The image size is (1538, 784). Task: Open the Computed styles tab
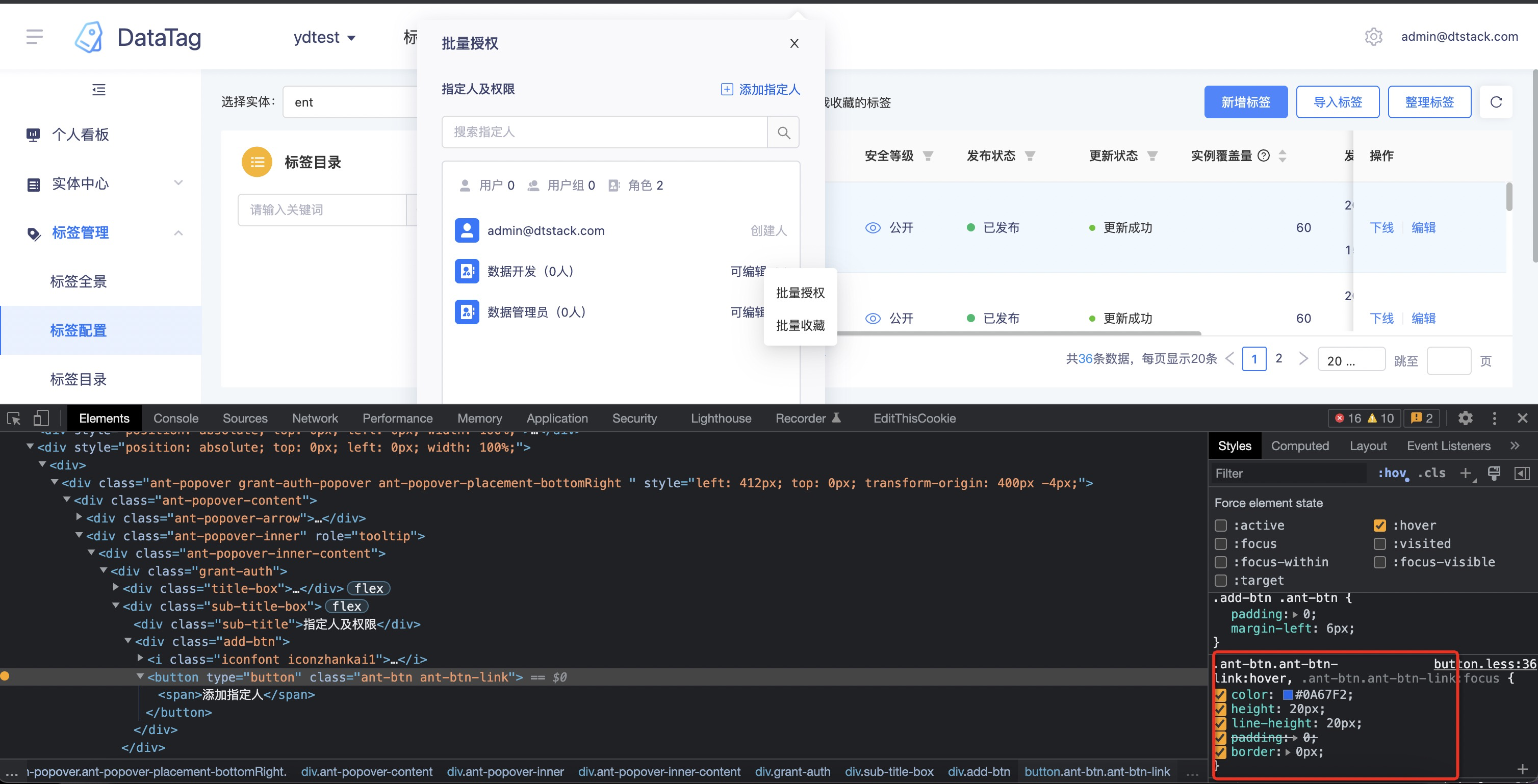[x=1300, y=446]
